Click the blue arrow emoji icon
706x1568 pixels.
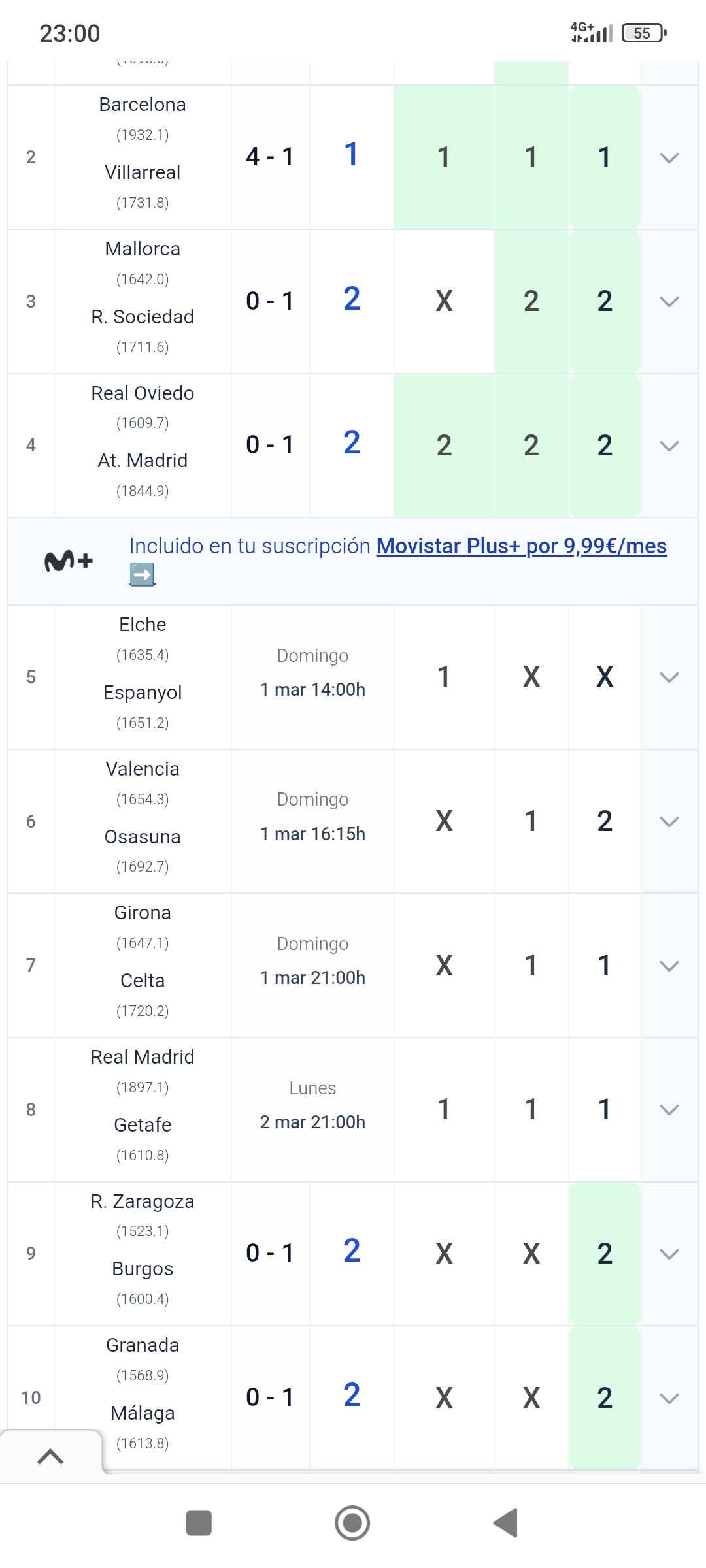pos(143,575)
